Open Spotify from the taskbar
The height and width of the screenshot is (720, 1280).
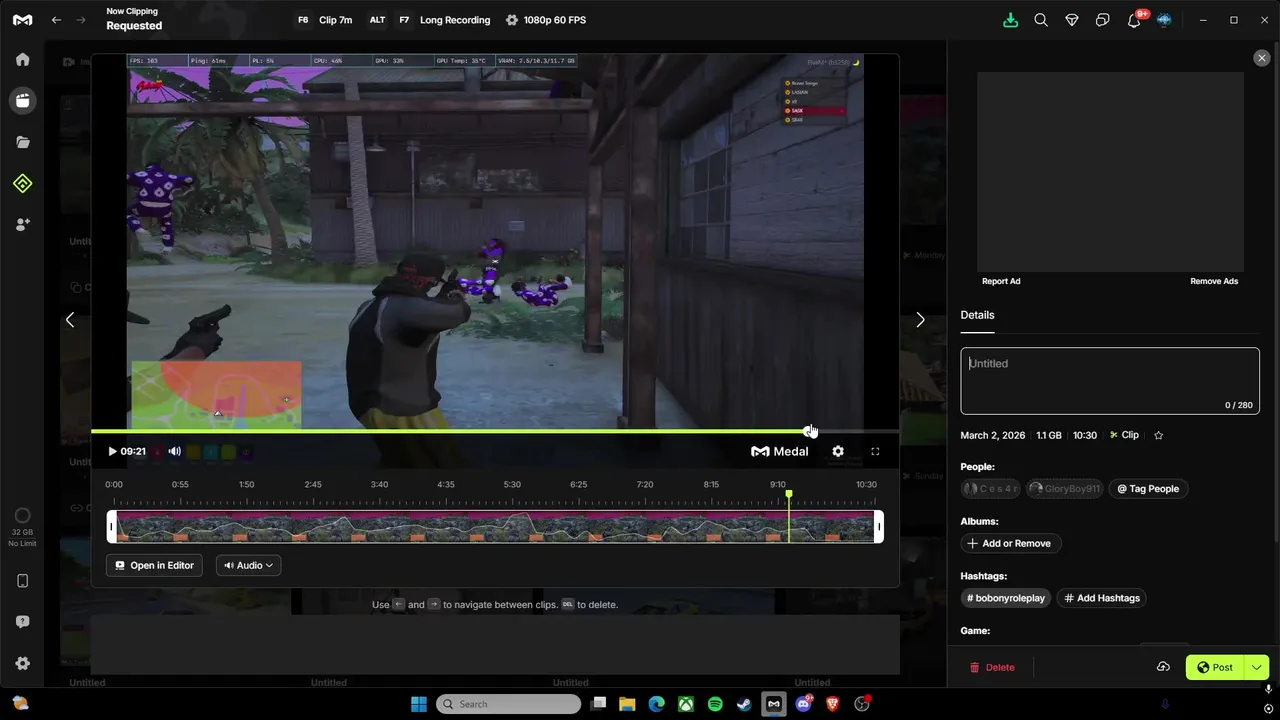(715, 704)
